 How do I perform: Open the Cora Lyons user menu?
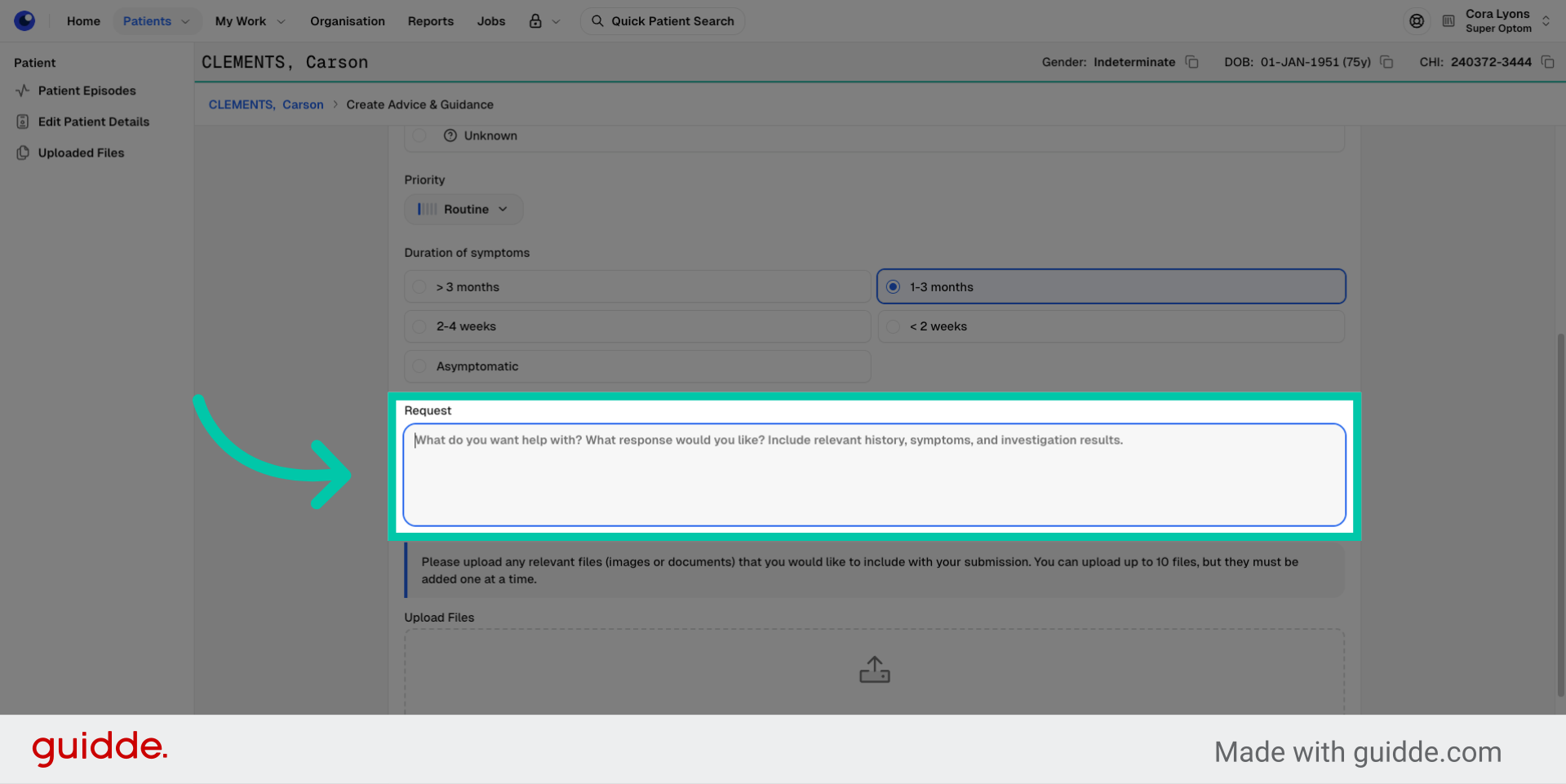point(1507,21)
